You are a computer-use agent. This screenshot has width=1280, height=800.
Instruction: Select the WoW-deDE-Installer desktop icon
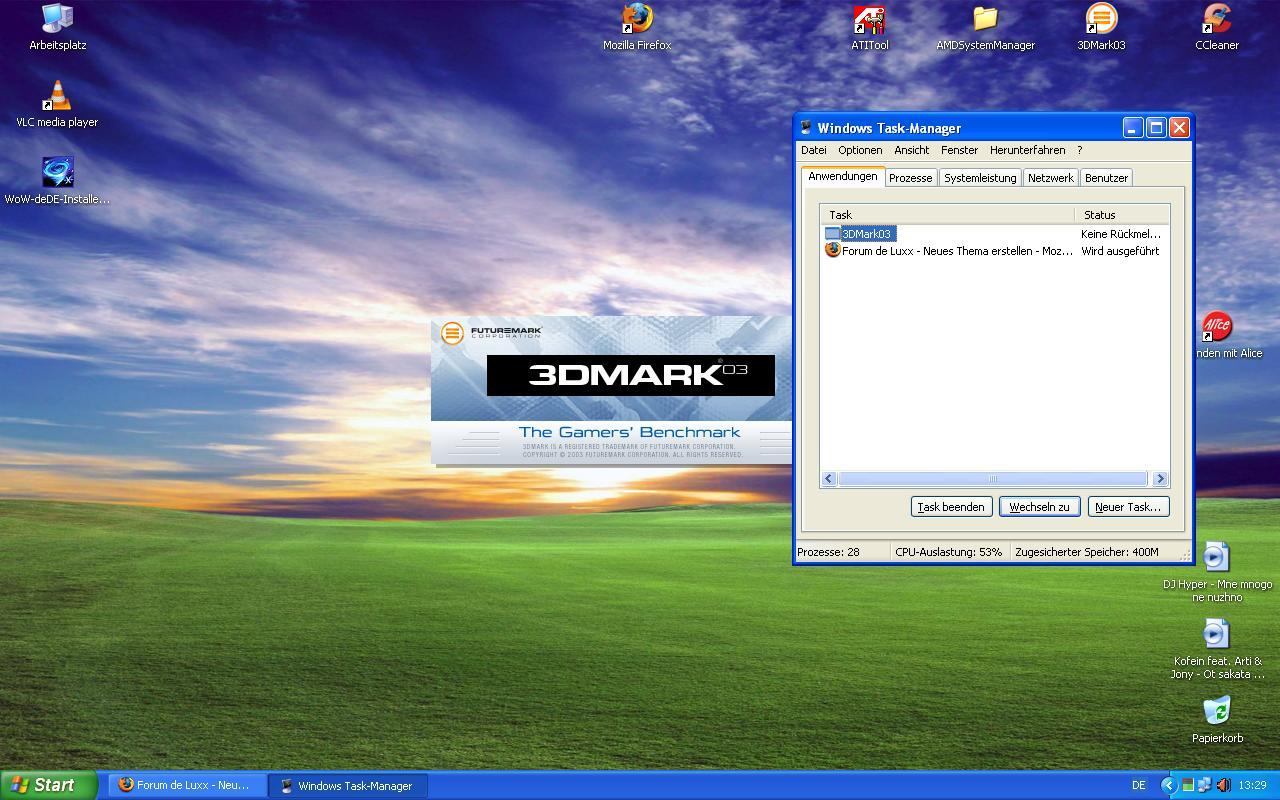pos(57,181)
